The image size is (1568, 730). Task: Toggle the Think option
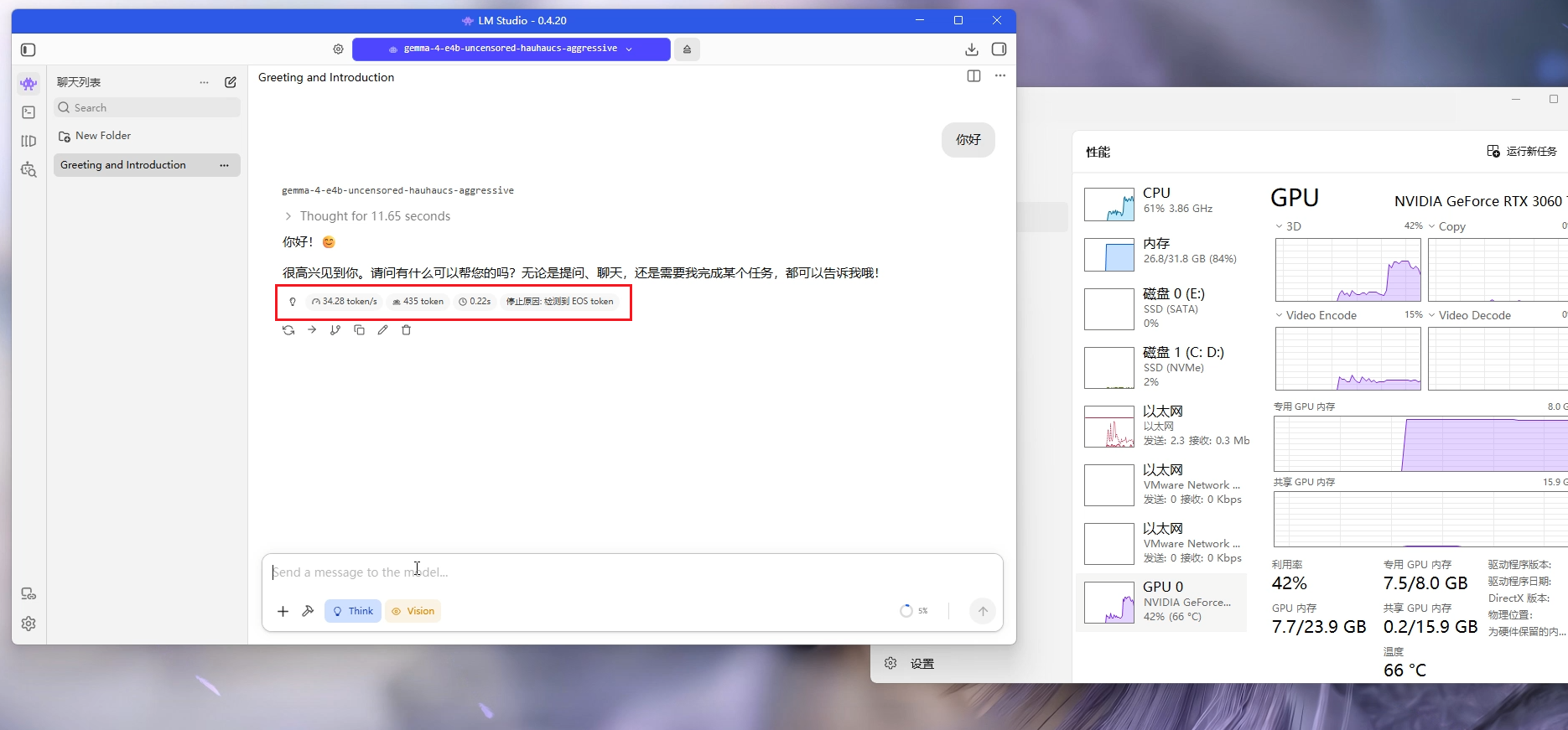353,611
